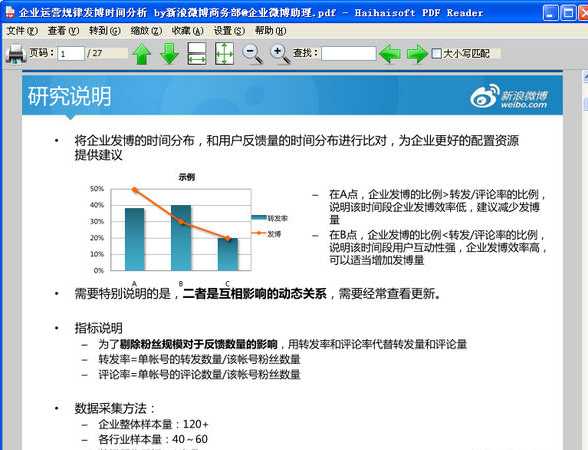Image resolution: width=588 pixels, height=450 pixels.
Task: Zoom out using the minus magnifier
Action: [252, 54]
